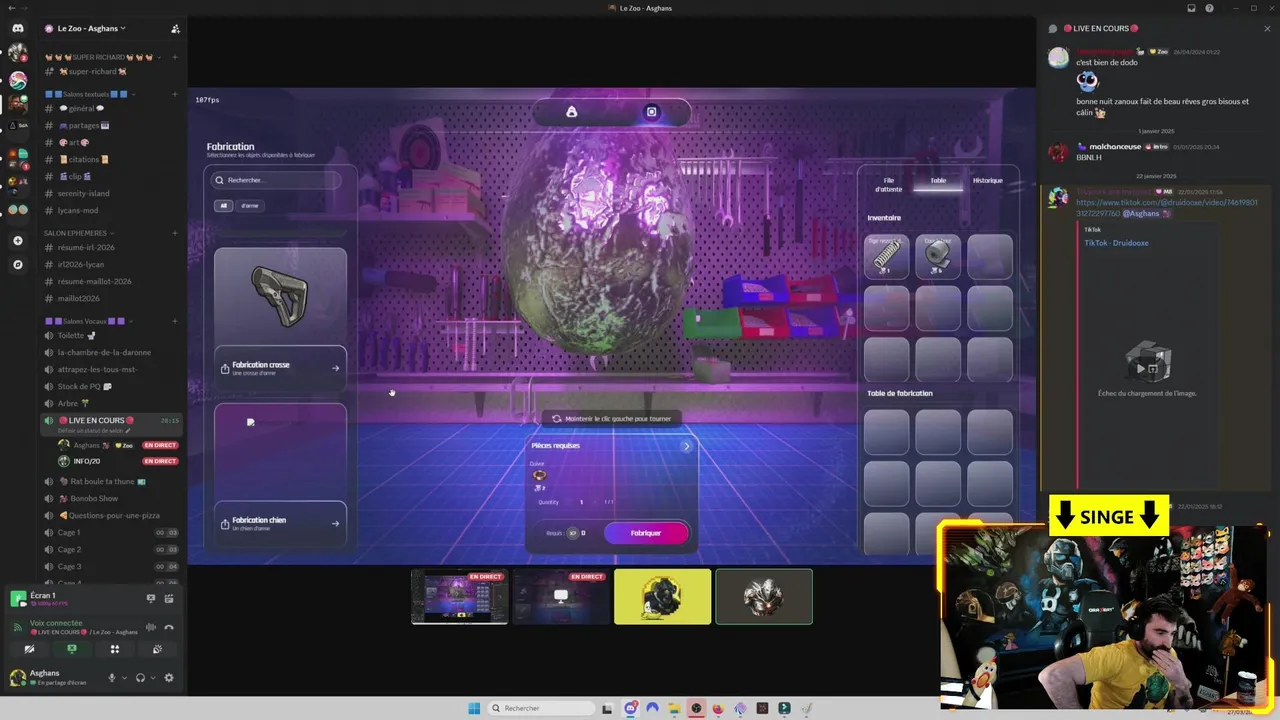
Task: Click the taskbar Rechercher search box
Action: point(542,708)
